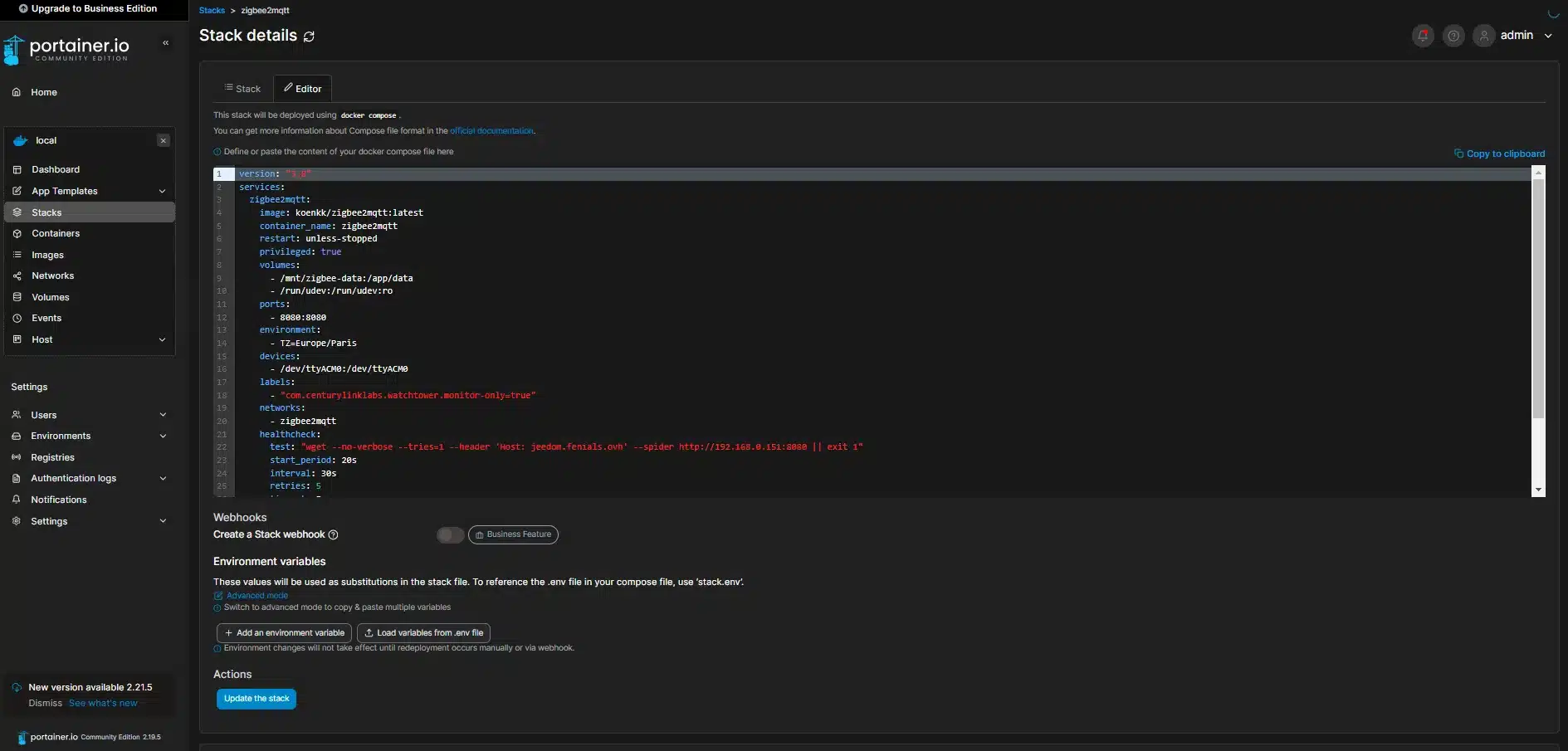Copy the compose file to clipboard

[1499, 154]
